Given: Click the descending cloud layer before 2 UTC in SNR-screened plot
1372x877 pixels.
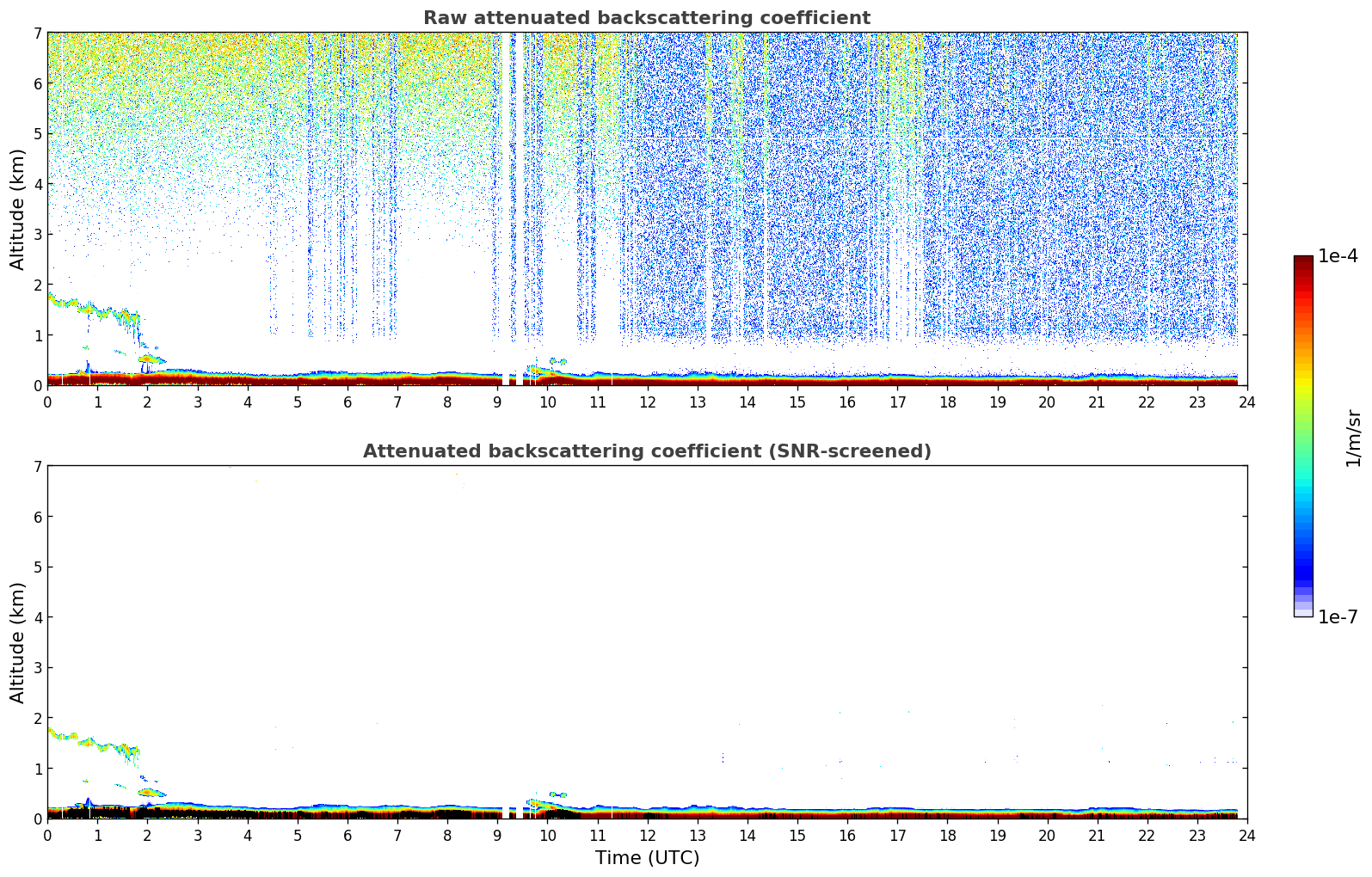Looking at the screenshot, I should [x=95, y=745].
